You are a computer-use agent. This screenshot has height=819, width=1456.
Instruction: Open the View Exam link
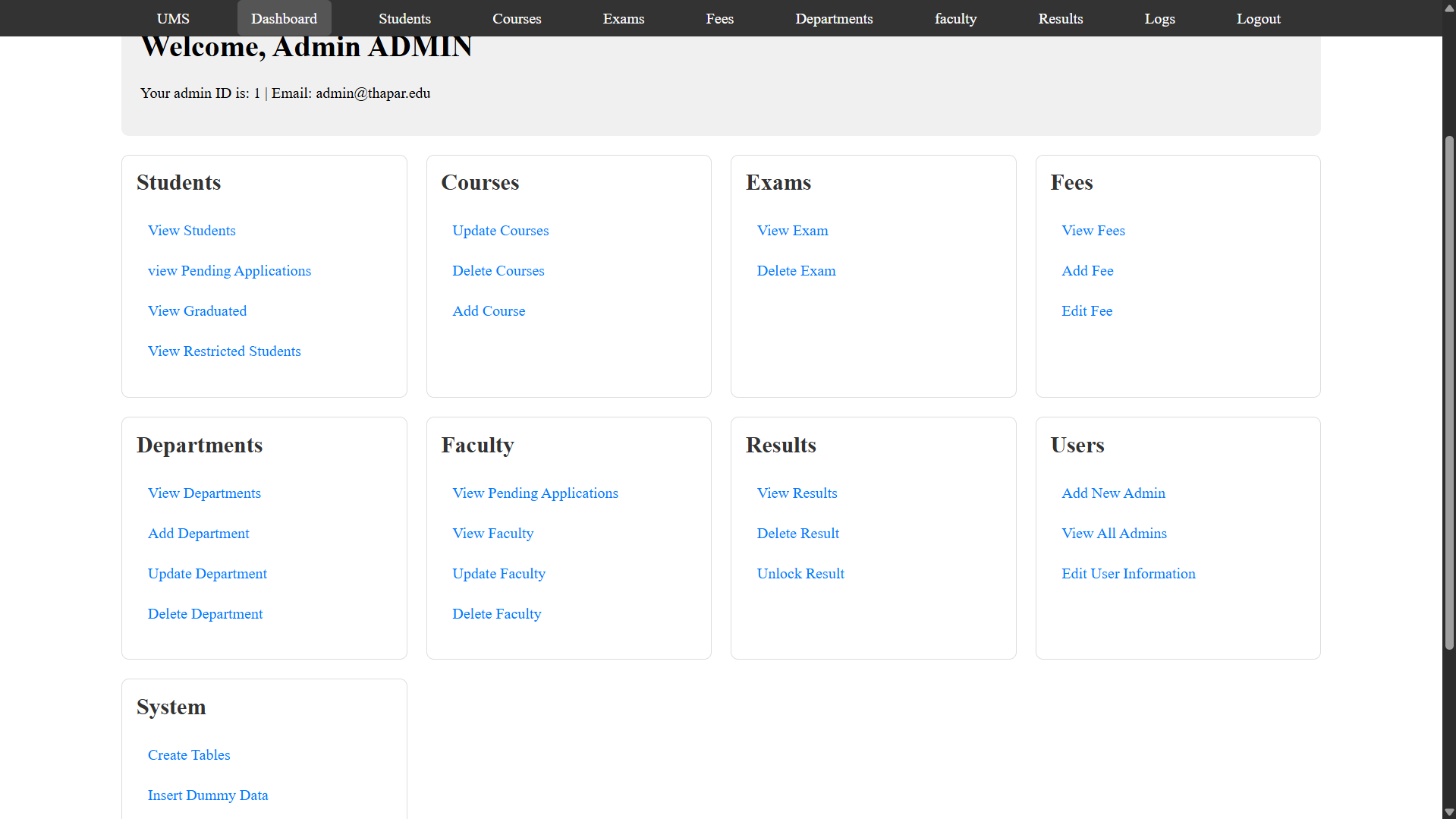[792, 230]
